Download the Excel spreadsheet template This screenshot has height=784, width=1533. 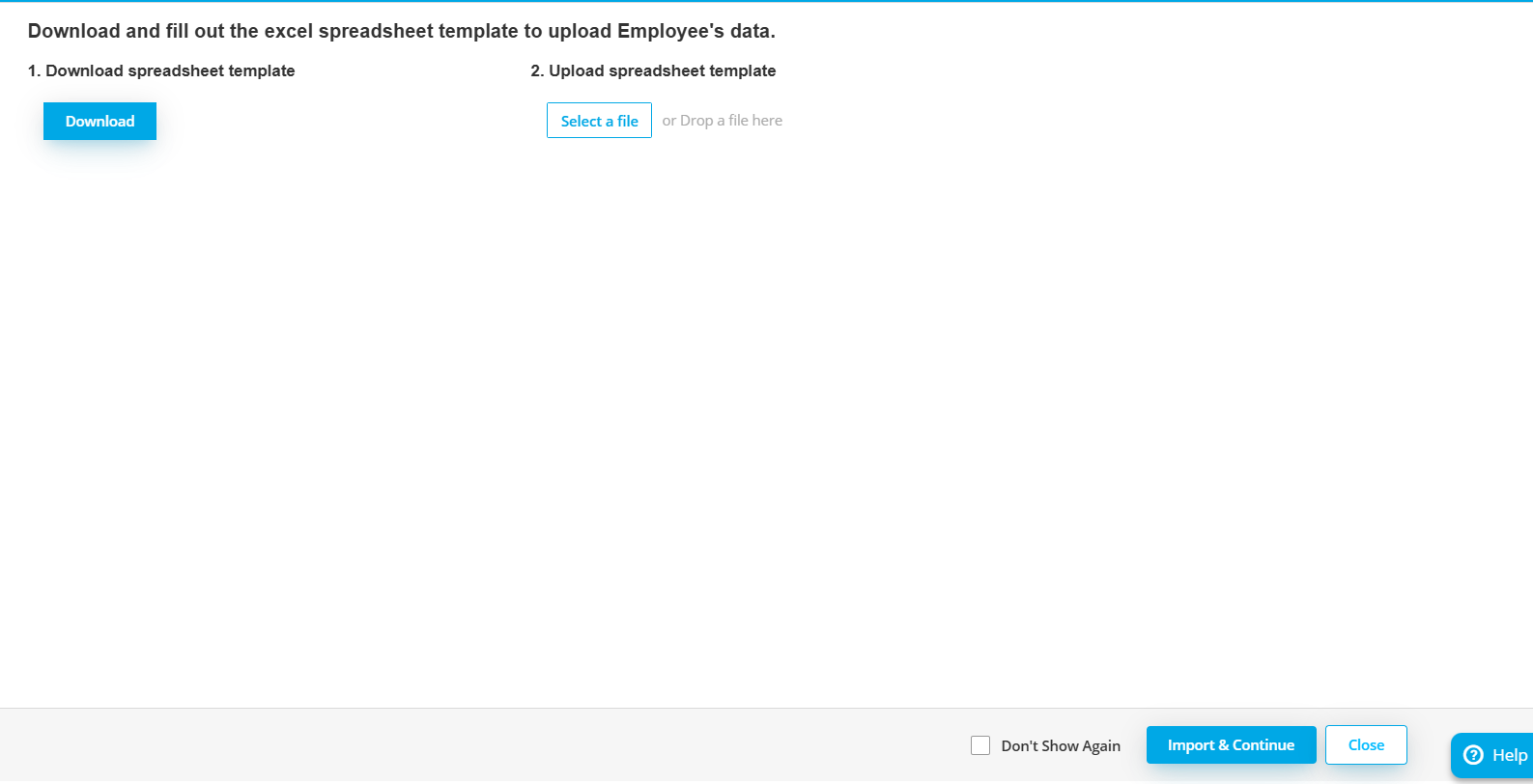(99, 122)
